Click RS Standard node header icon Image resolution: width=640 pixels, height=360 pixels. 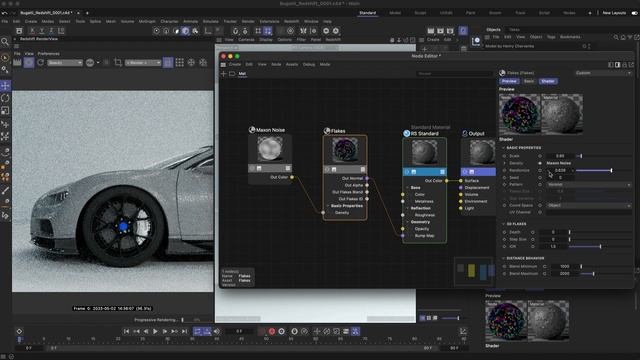[407, 133]
